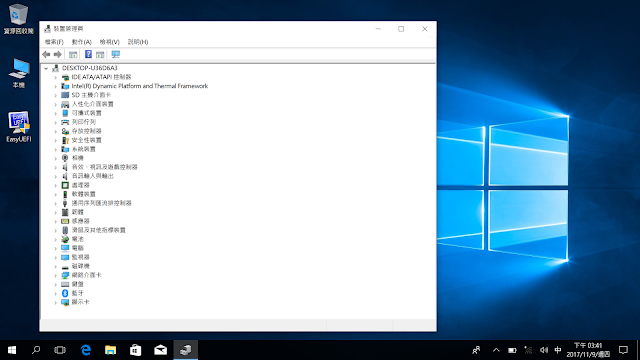Viewport: 640px width, 360px height.
Task: Open Microsoft Edge from the taskbar
Action: [x=86, y=350]
